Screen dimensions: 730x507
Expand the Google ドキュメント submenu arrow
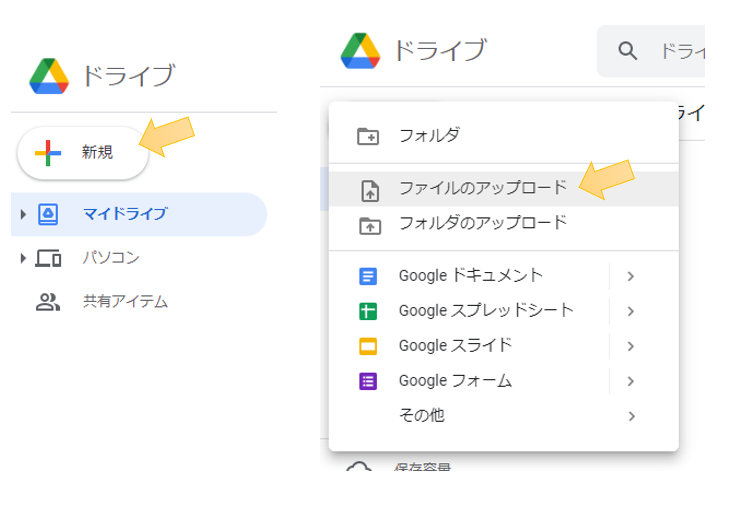(x=631, y=276)
